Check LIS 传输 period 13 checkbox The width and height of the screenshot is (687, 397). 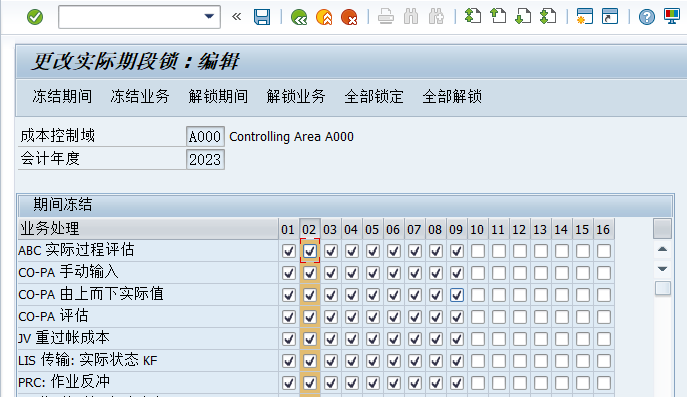pyautogui.click(x=541, y=361)
